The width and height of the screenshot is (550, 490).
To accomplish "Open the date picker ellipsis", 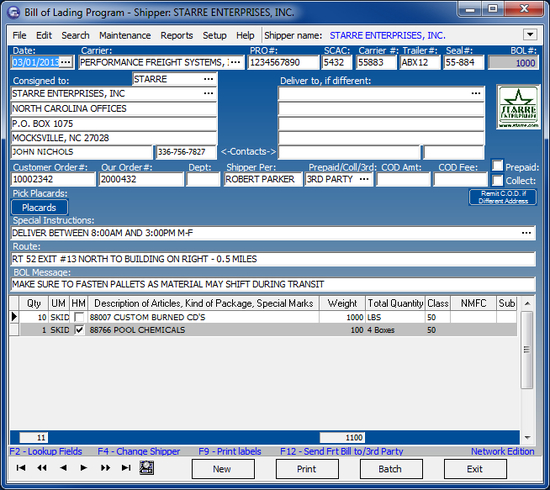I will click(x=66, y=62).
